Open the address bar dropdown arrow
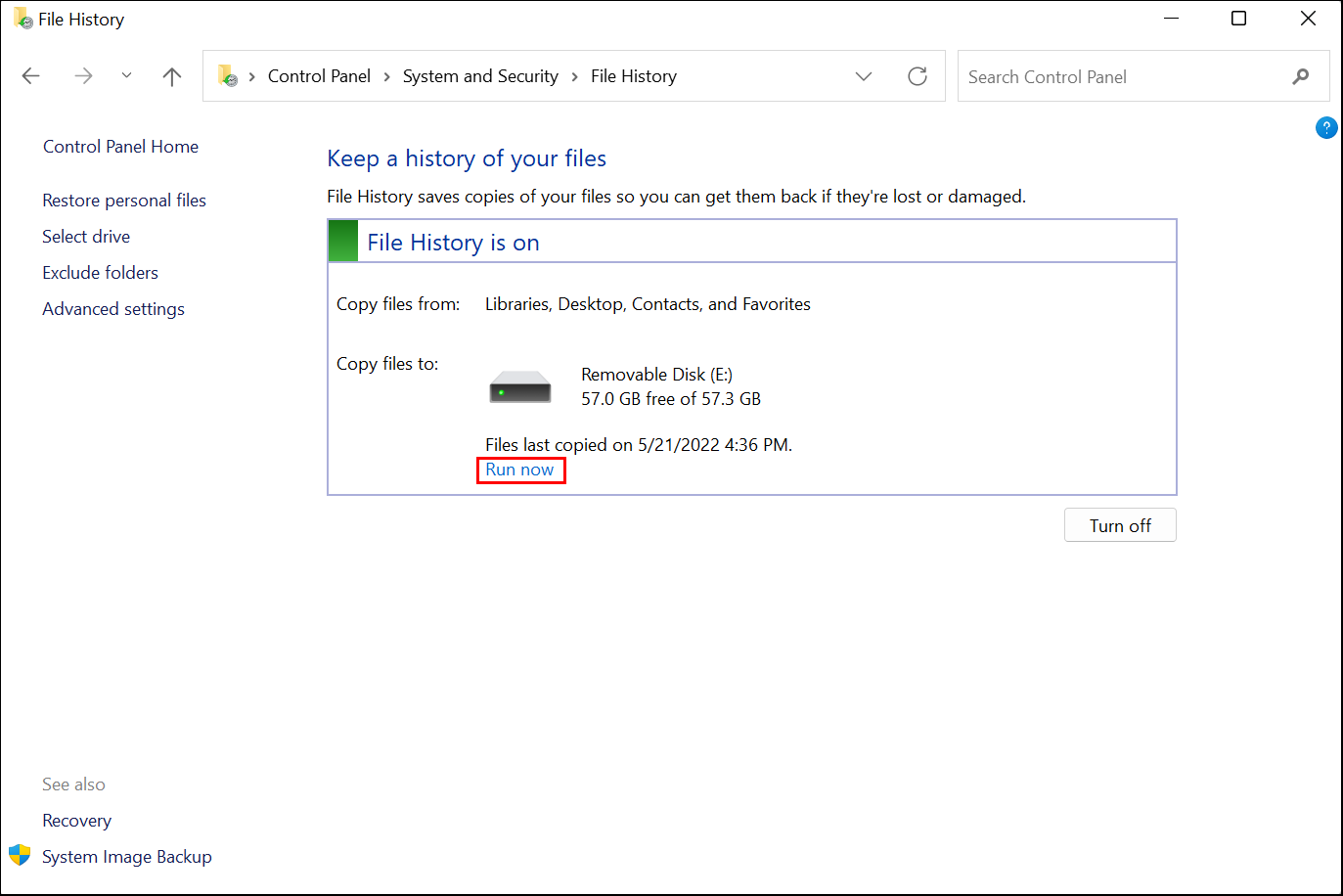The height and width of the screenshot is (896, 1343). (864, 75)
